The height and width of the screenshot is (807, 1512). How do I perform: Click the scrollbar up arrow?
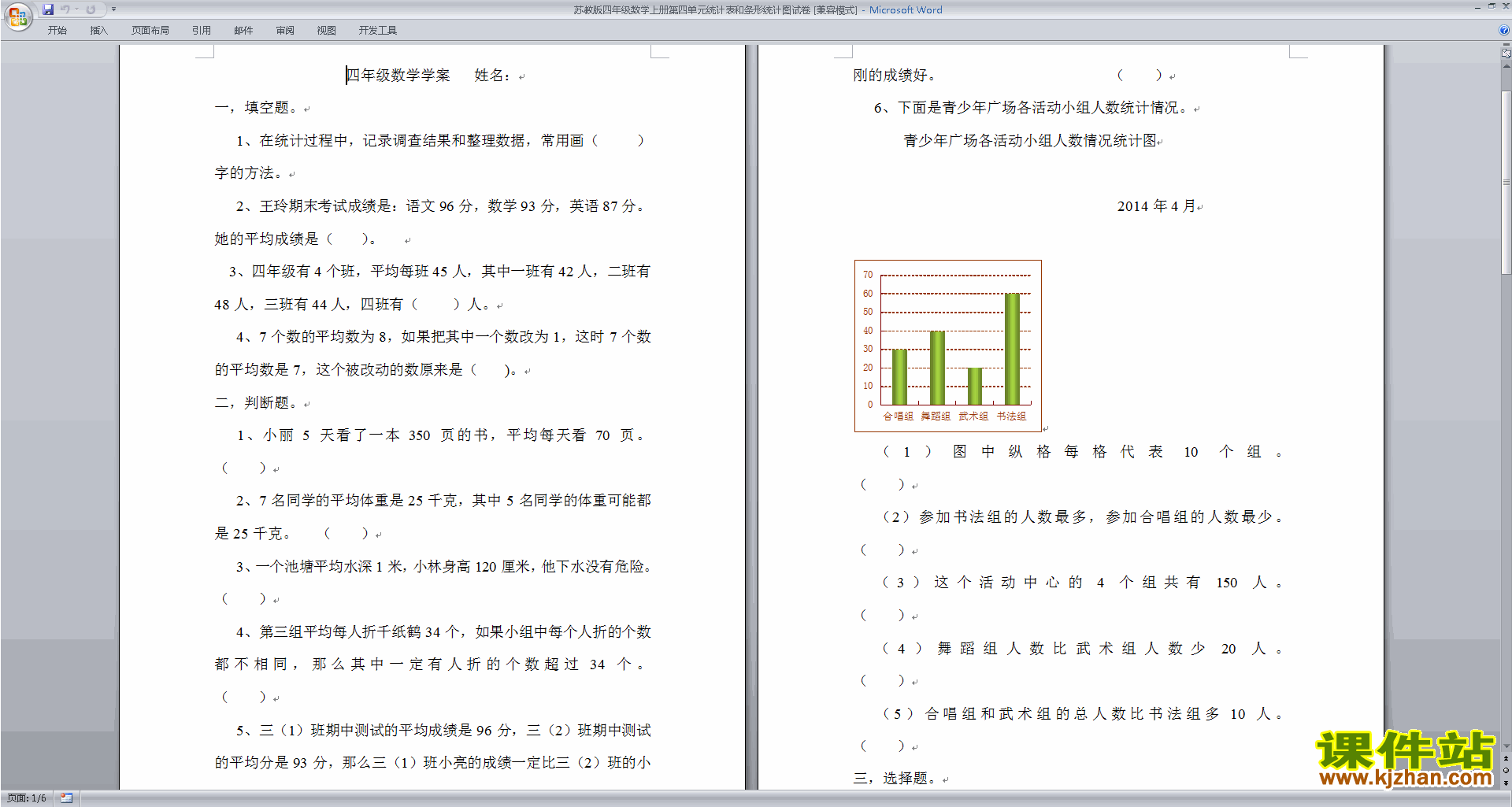click(x=1506, y=65)
